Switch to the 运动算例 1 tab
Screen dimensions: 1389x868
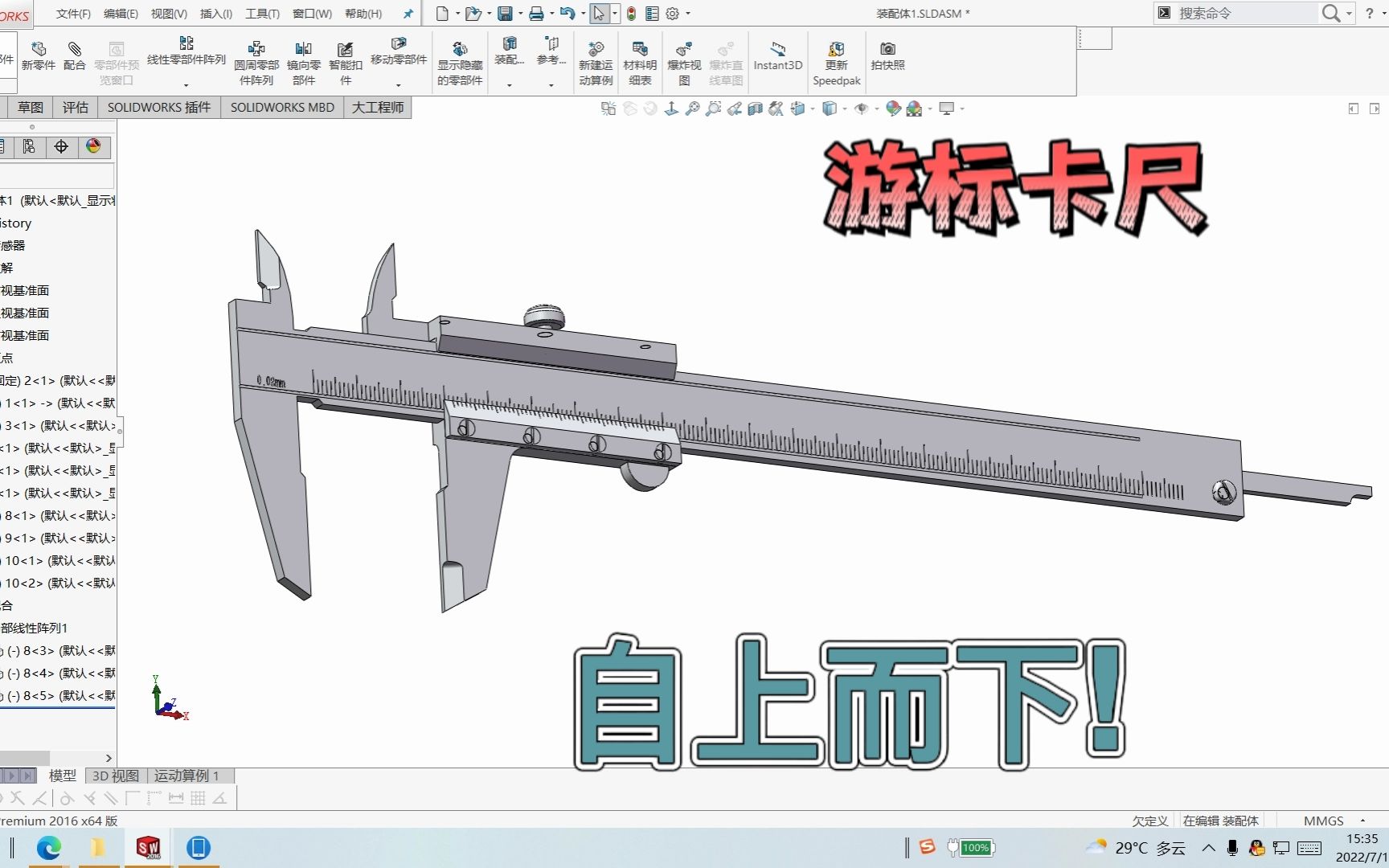pyautogui.click(x=186, y=776)
